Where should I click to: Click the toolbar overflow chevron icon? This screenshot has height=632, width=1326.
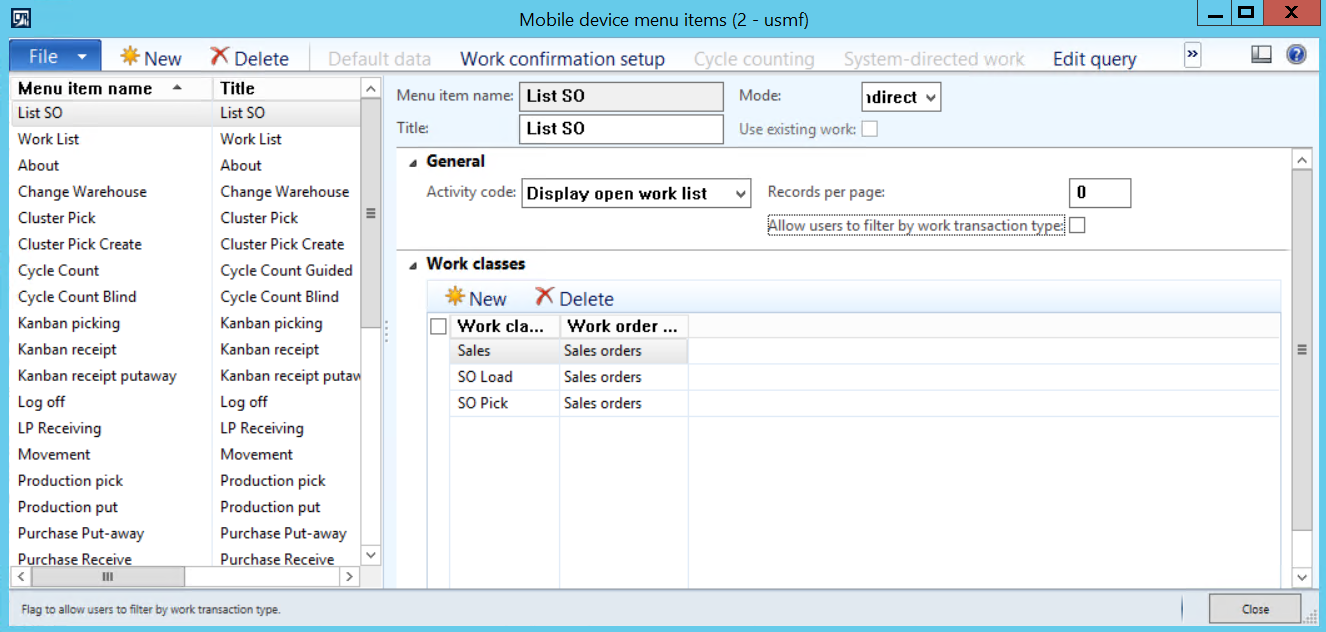click(x=1192, y=55)
